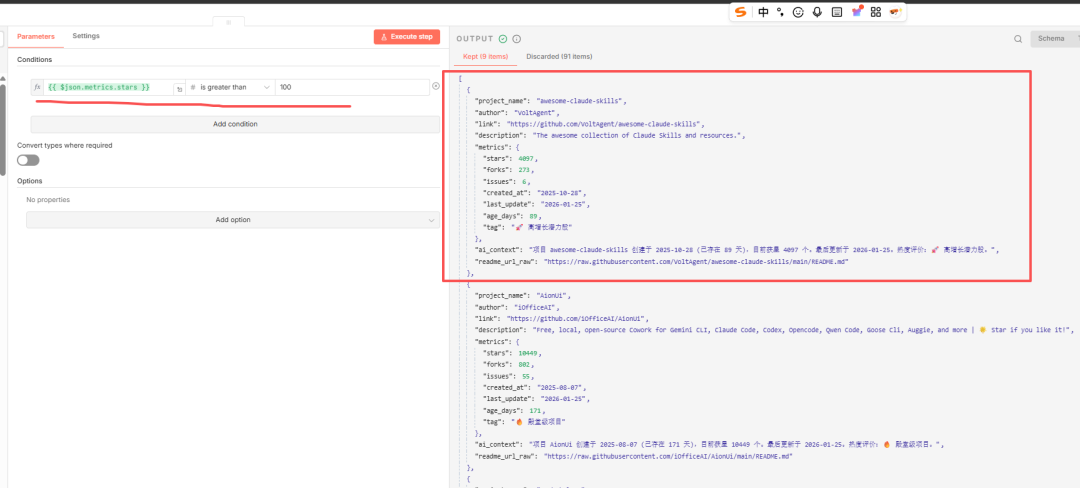Switch to the Settings tab

[x=86, y=36]
